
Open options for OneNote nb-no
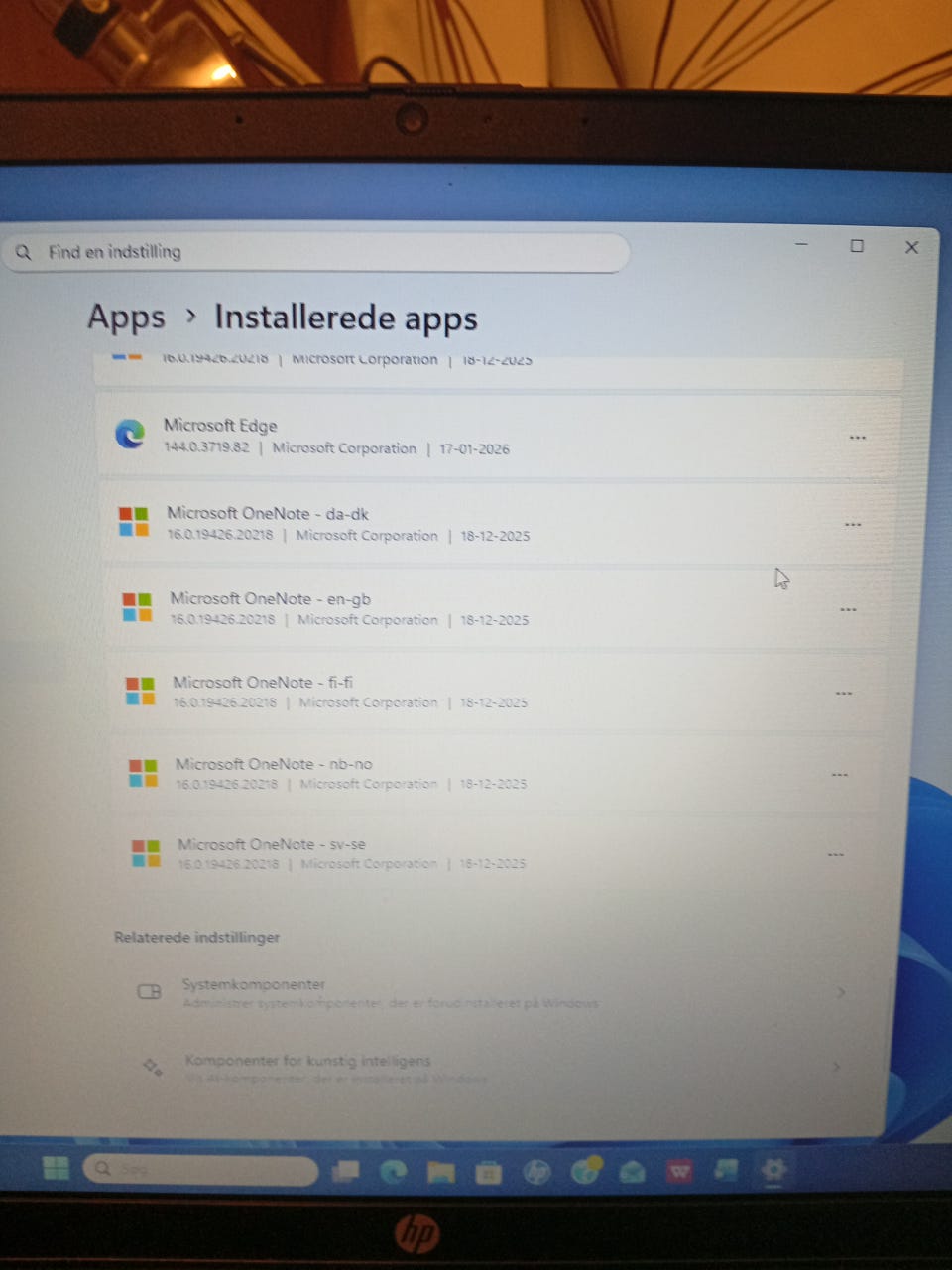840,774
